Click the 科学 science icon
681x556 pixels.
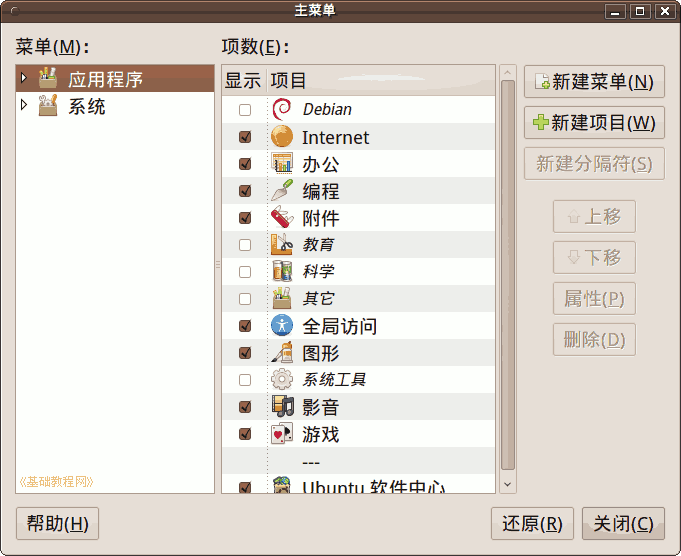pyautogui.click(x=281, y=271)
